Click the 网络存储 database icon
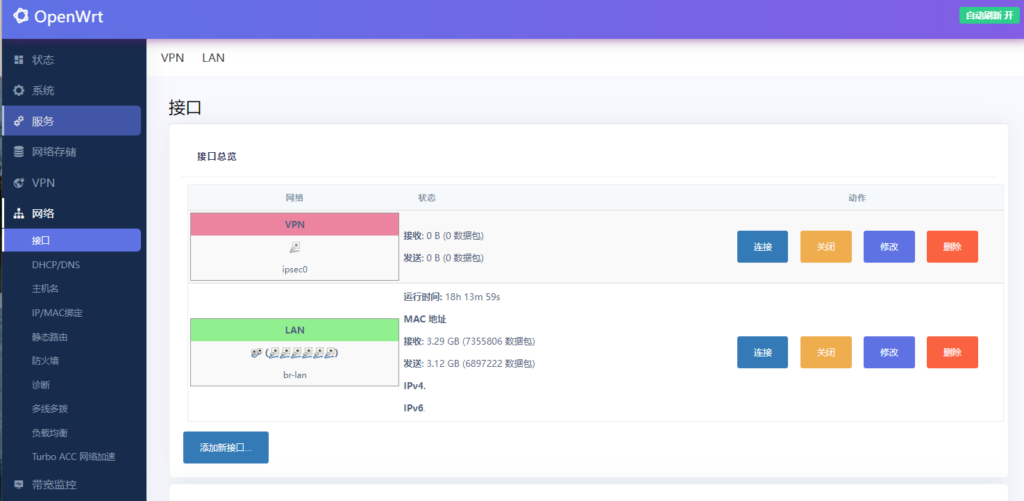This screenshot has width=1024, height=501. 18,152
